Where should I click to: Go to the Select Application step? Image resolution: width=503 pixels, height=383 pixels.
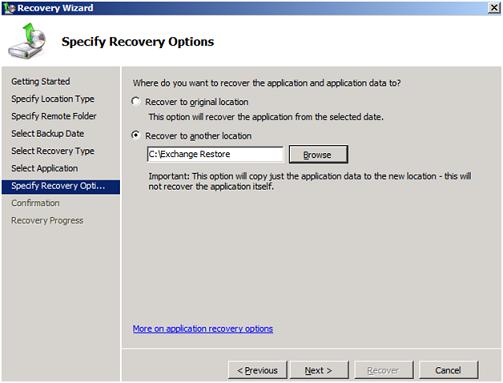pos(45,168)
